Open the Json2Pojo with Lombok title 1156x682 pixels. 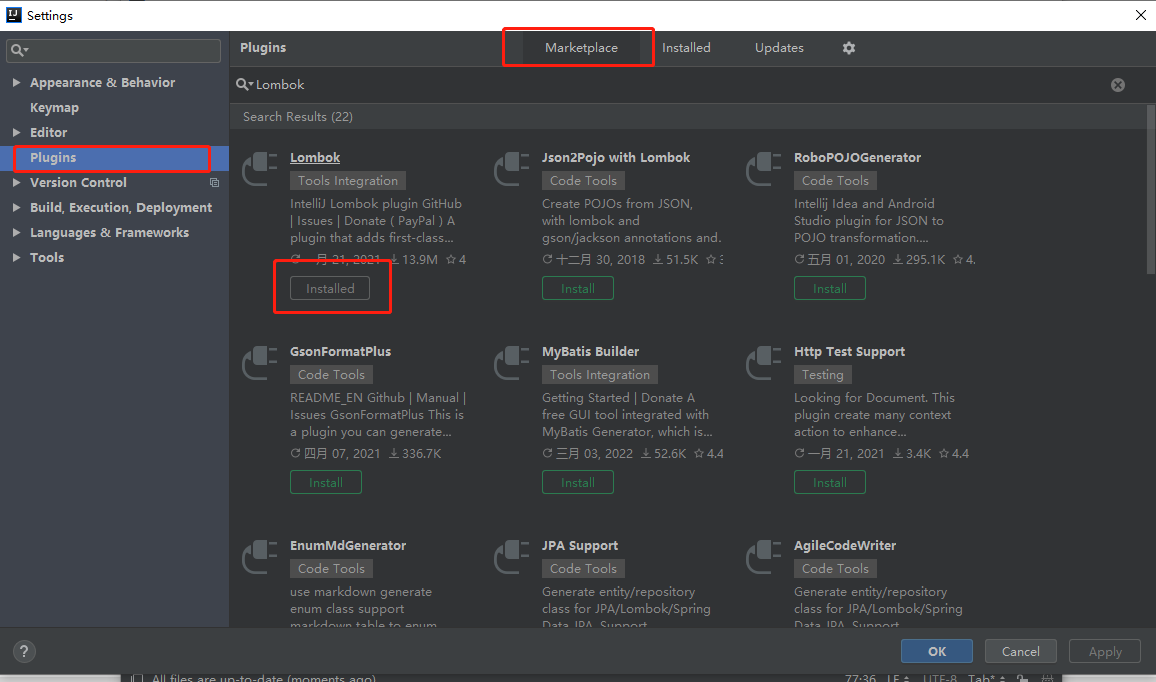pos(616,158)
